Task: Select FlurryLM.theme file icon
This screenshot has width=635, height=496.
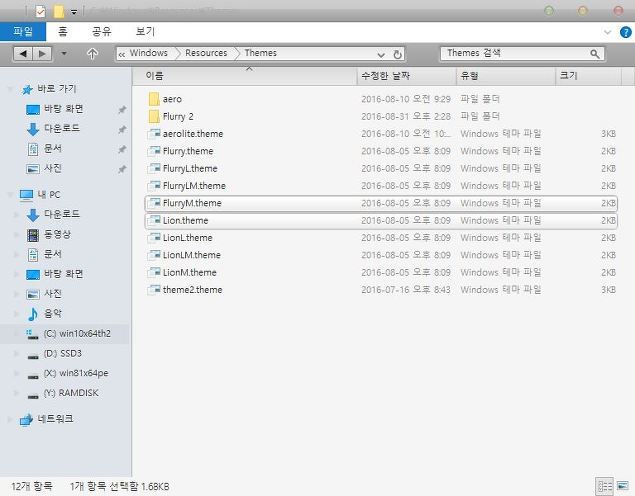Action: tap(154, 186)
